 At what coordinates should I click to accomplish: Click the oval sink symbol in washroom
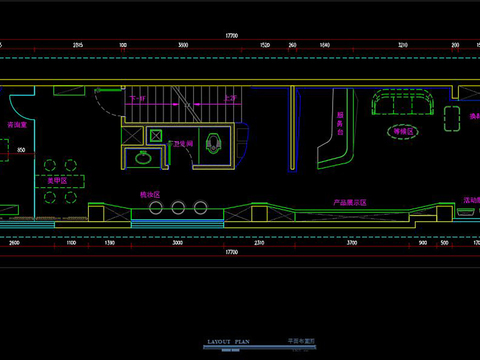[144, 158]
